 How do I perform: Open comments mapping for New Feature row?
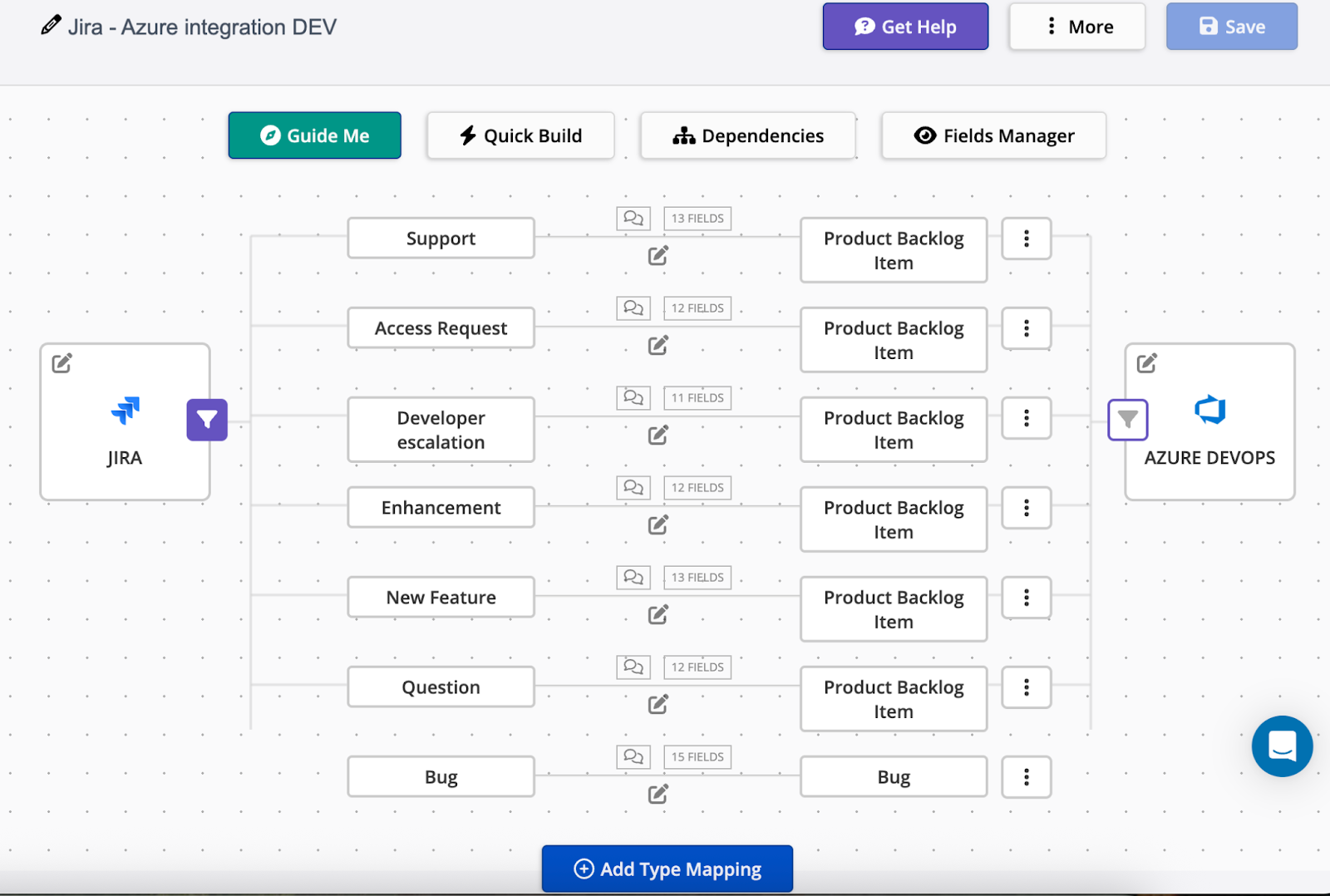(x=633, y=578)
